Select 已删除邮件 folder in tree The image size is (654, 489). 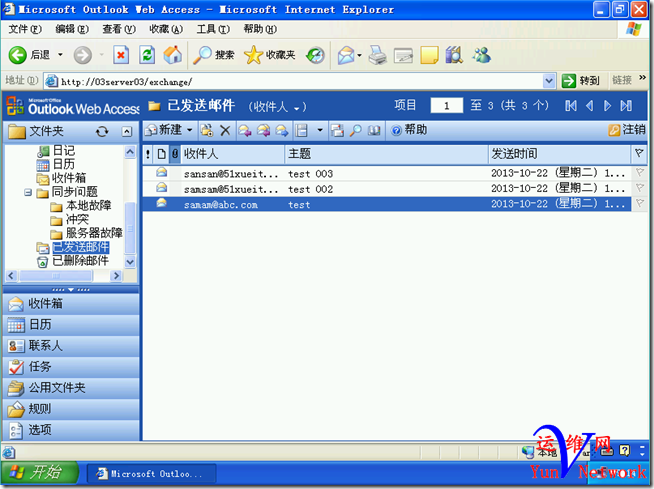click(80, 261)
